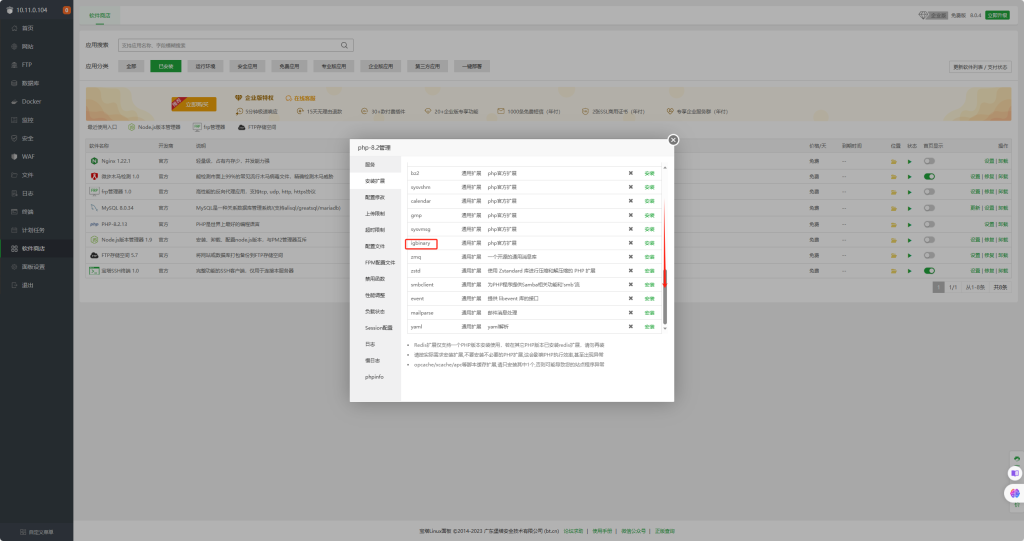The image size is (1024, 541).
Task: Open the frp管理器 recent-use shortcut
Action: (209, 127)
